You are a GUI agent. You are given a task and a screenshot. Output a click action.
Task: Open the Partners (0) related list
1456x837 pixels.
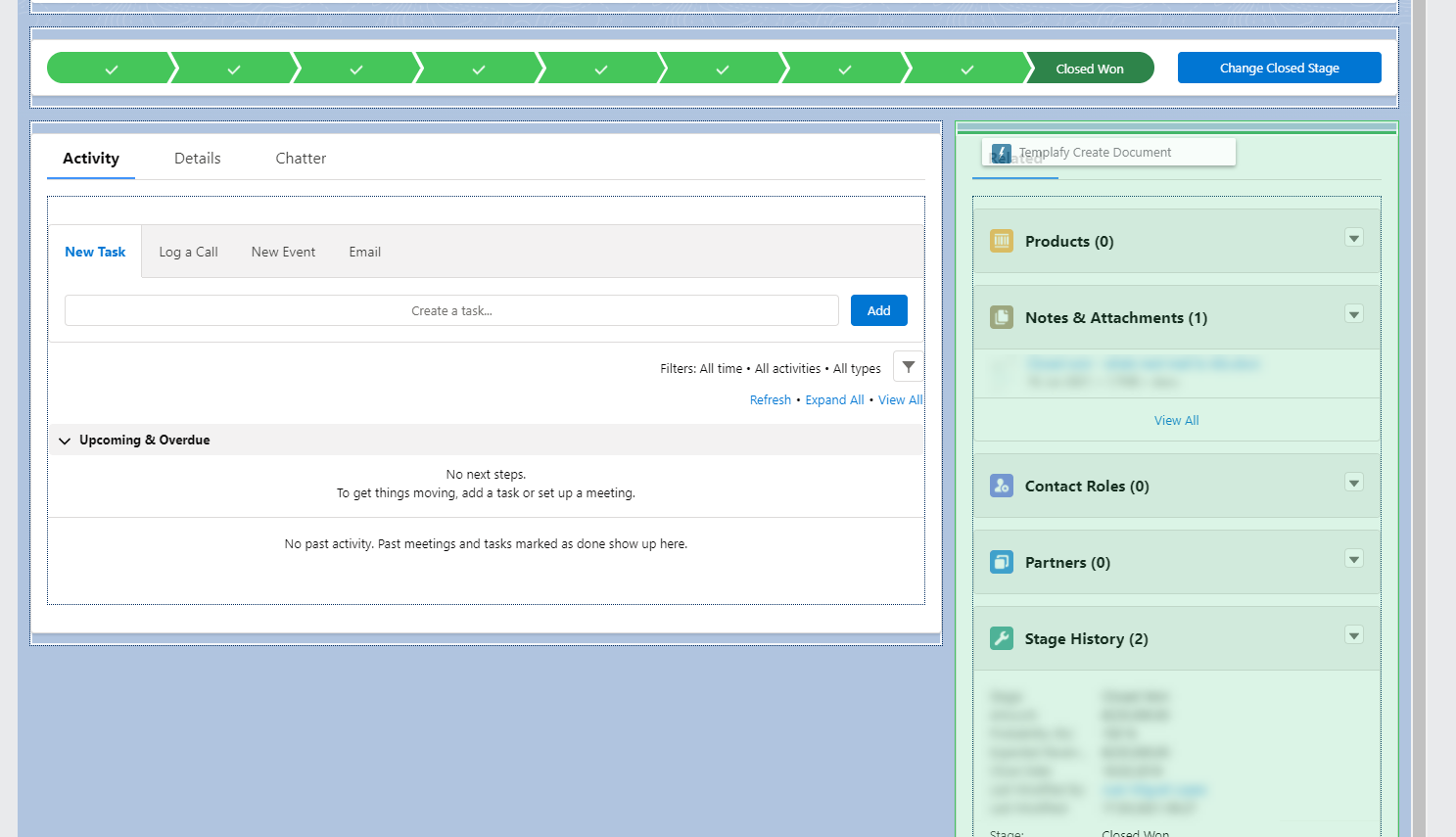(x=1067, y=563)
